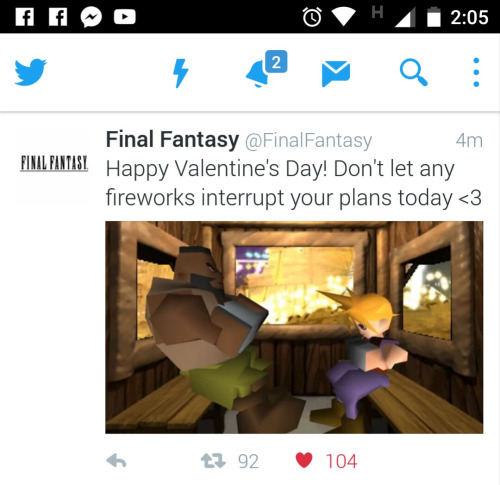
Task: Tap the @FinalFantasy handle
Action: pos(308,140)
